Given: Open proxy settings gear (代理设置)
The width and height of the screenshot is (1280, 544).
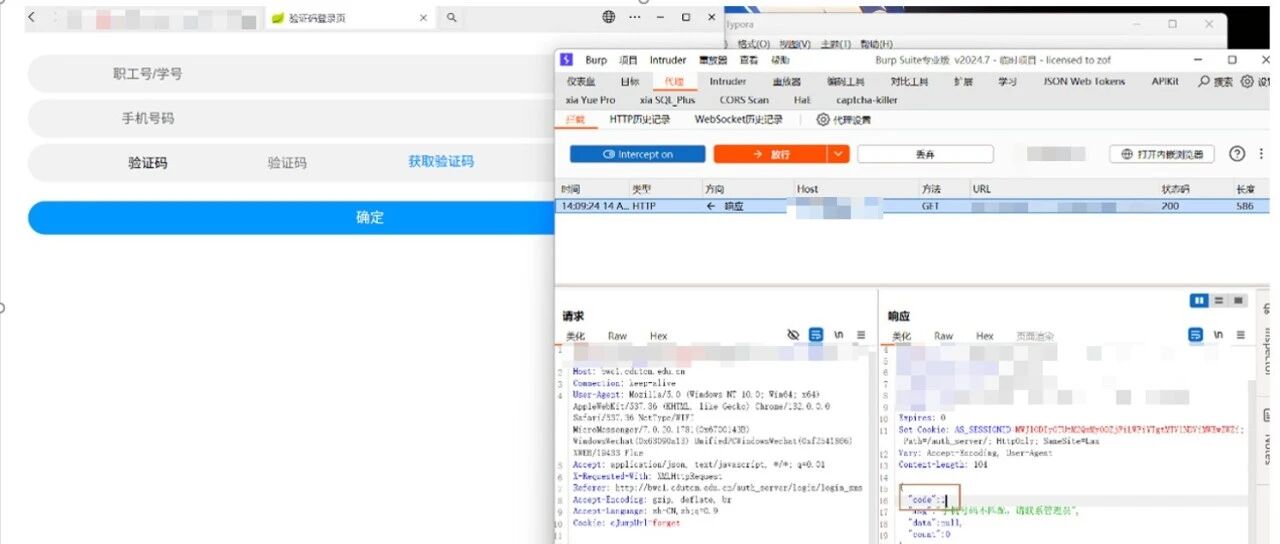Looking at the screenshot, I should [823, 119].
